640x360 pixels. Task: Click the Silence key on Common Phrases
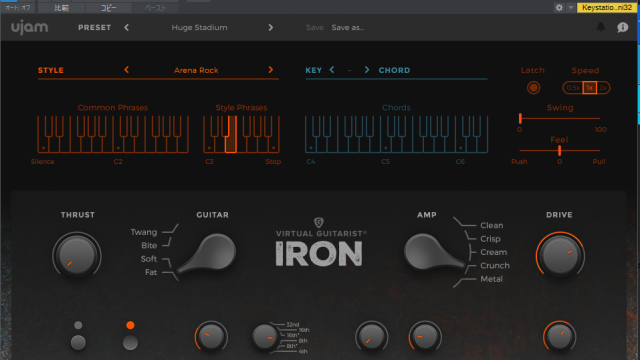coord(43,145)
